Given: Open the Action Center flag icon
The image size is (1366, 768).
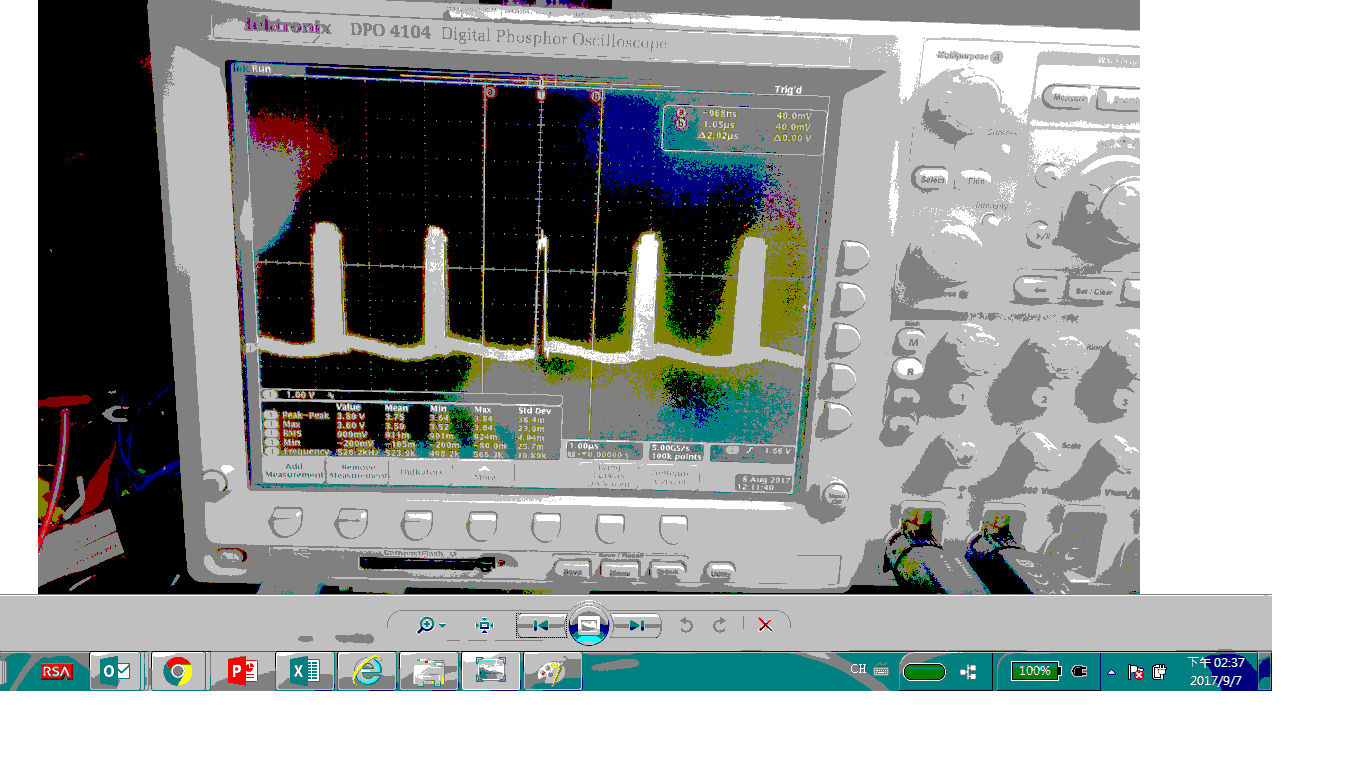Looking at the screenshot, I should (1135, 672).
